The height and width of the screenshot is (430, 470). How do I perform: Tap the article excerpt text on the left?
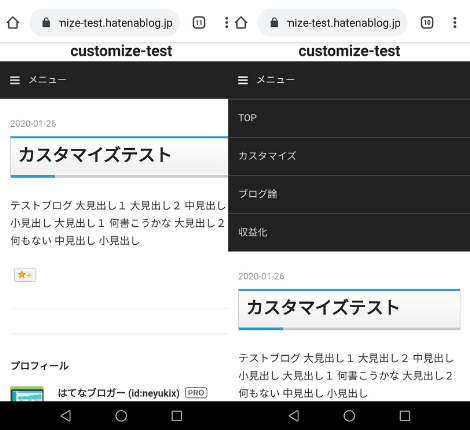pyautogui.click(x=118, y=223)
